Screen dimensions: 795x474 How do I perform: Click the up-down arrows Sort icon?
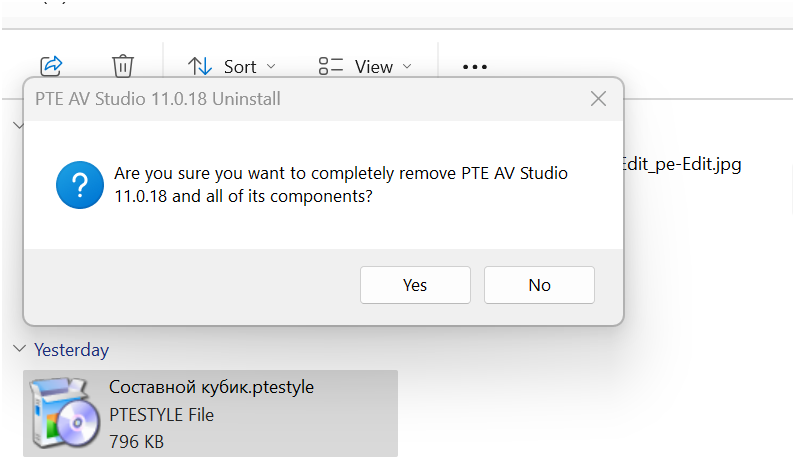click(200, 66)
